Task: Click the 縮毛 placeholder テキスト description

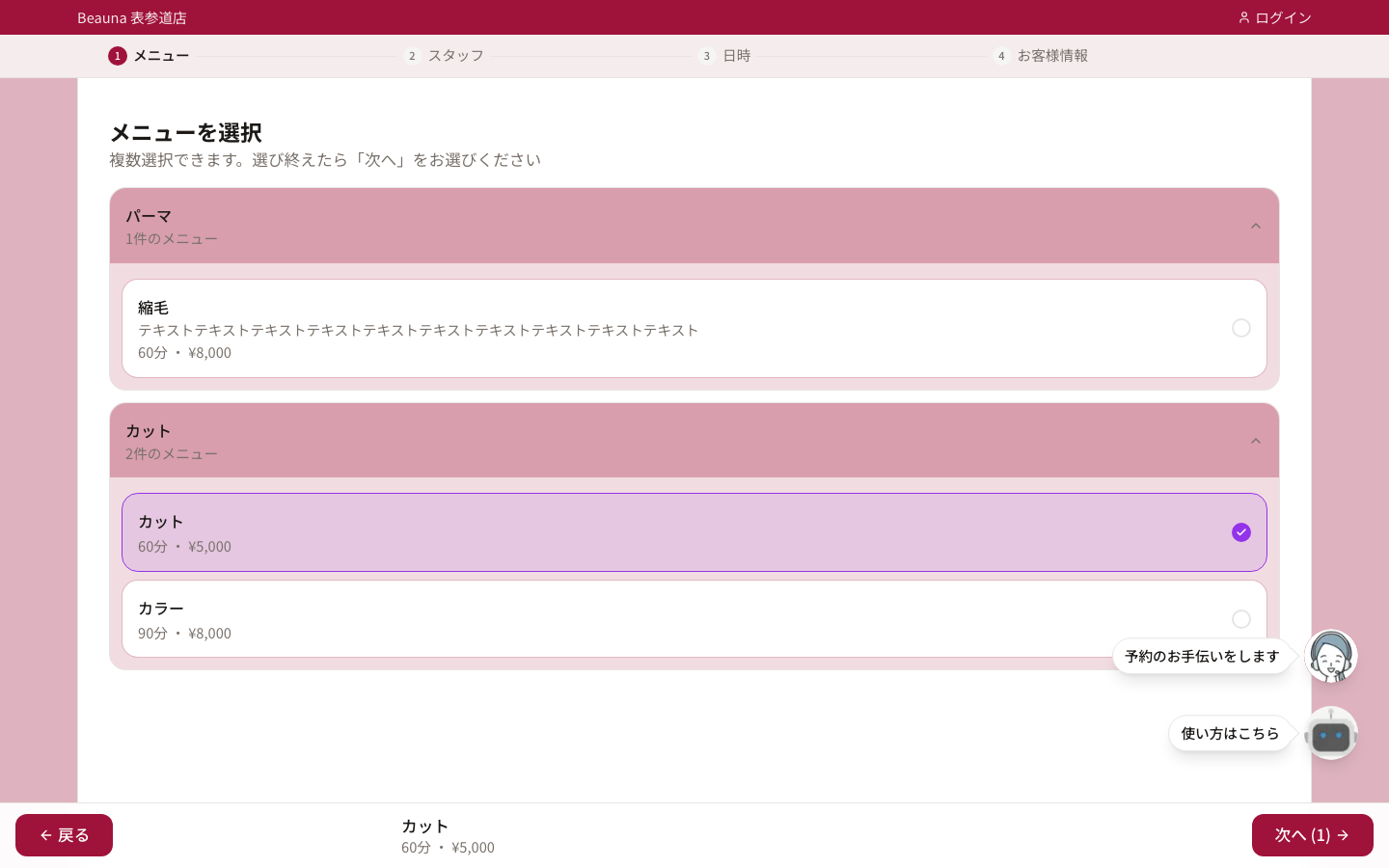Action: [x=418, y=330]
